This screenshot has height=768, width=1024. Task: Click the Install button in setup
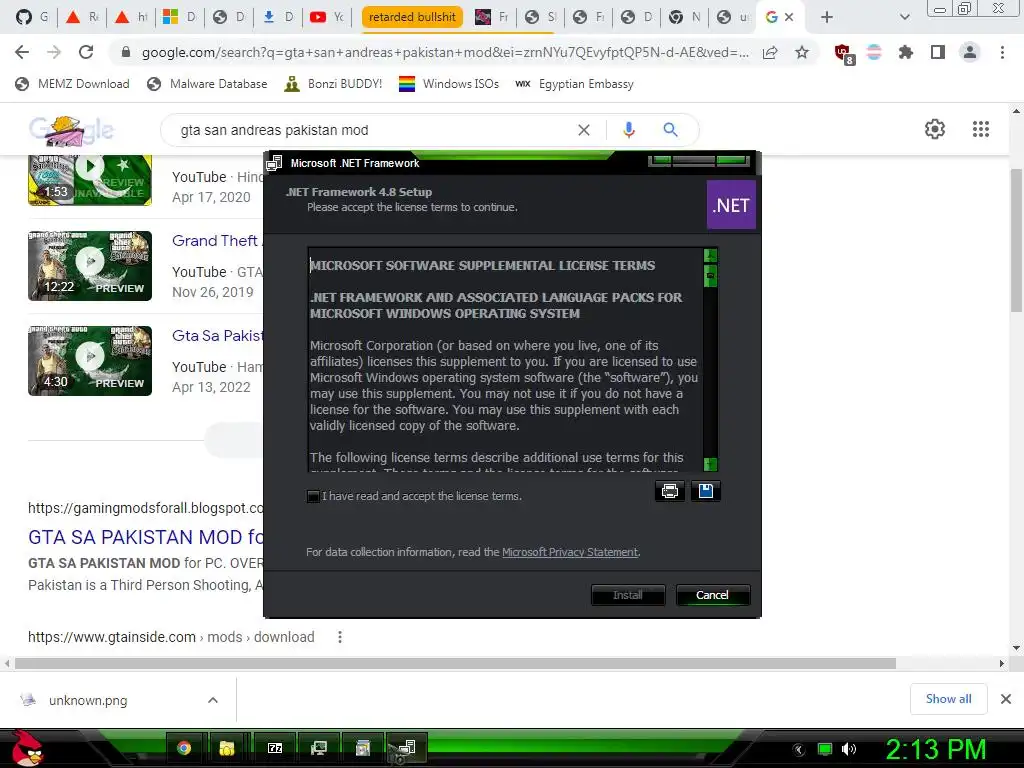628,595
